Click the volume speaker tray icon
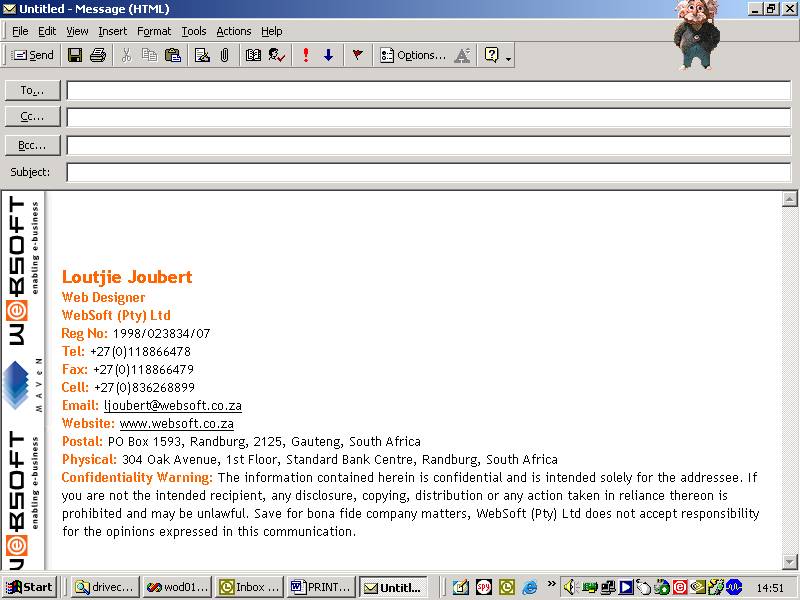Screen dimensions: 800x600 (x=569, y=587)
